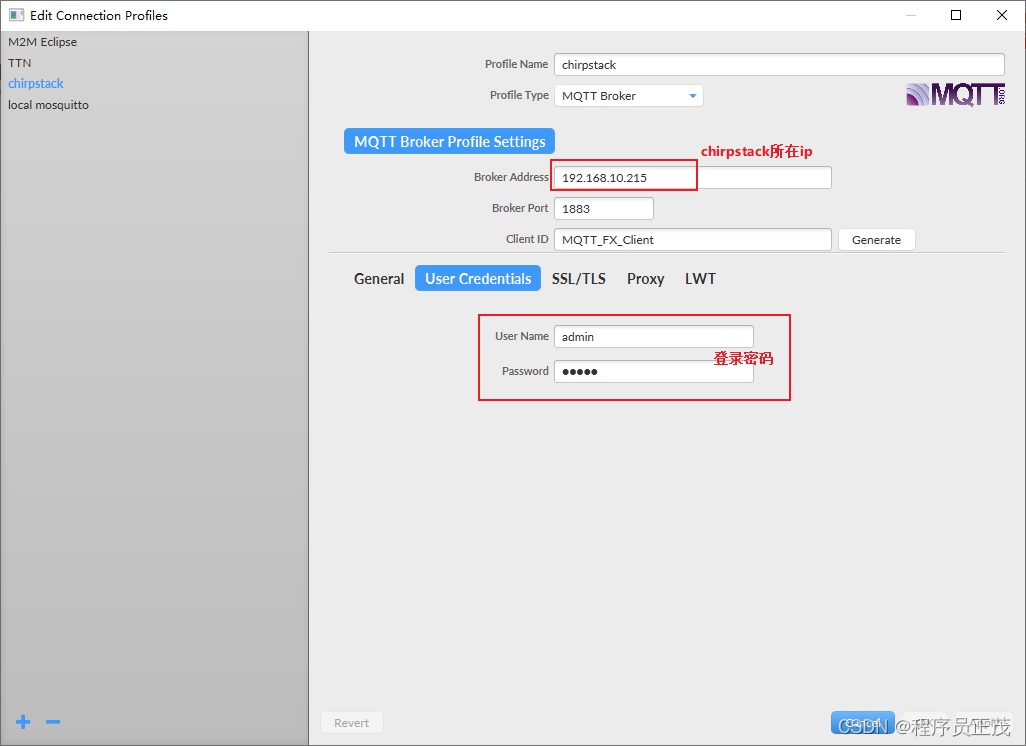Click MQTT Broker Profile Settings header
1026x746 pixels.
point(450,141)
